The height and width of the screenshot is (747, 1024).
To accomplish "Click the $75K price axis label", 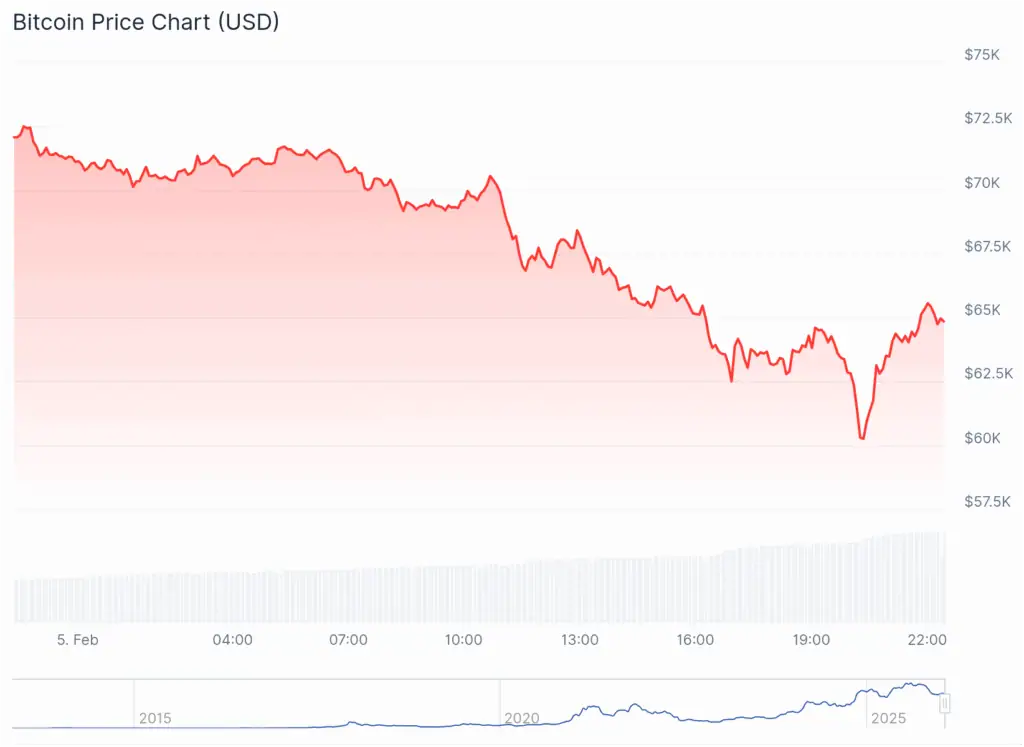I will click(981, 54).
